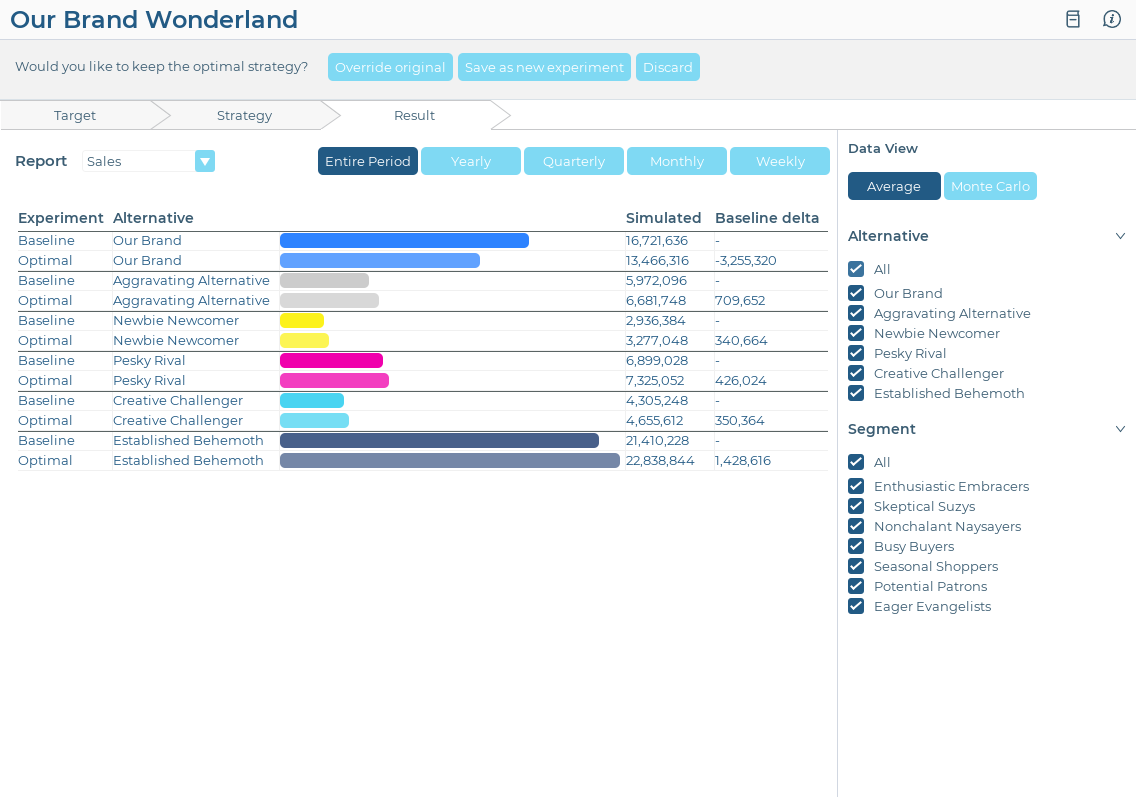Switch Data View to Monte Carlo
Viewport: 1136px width, 797px height.
[990, 185]
